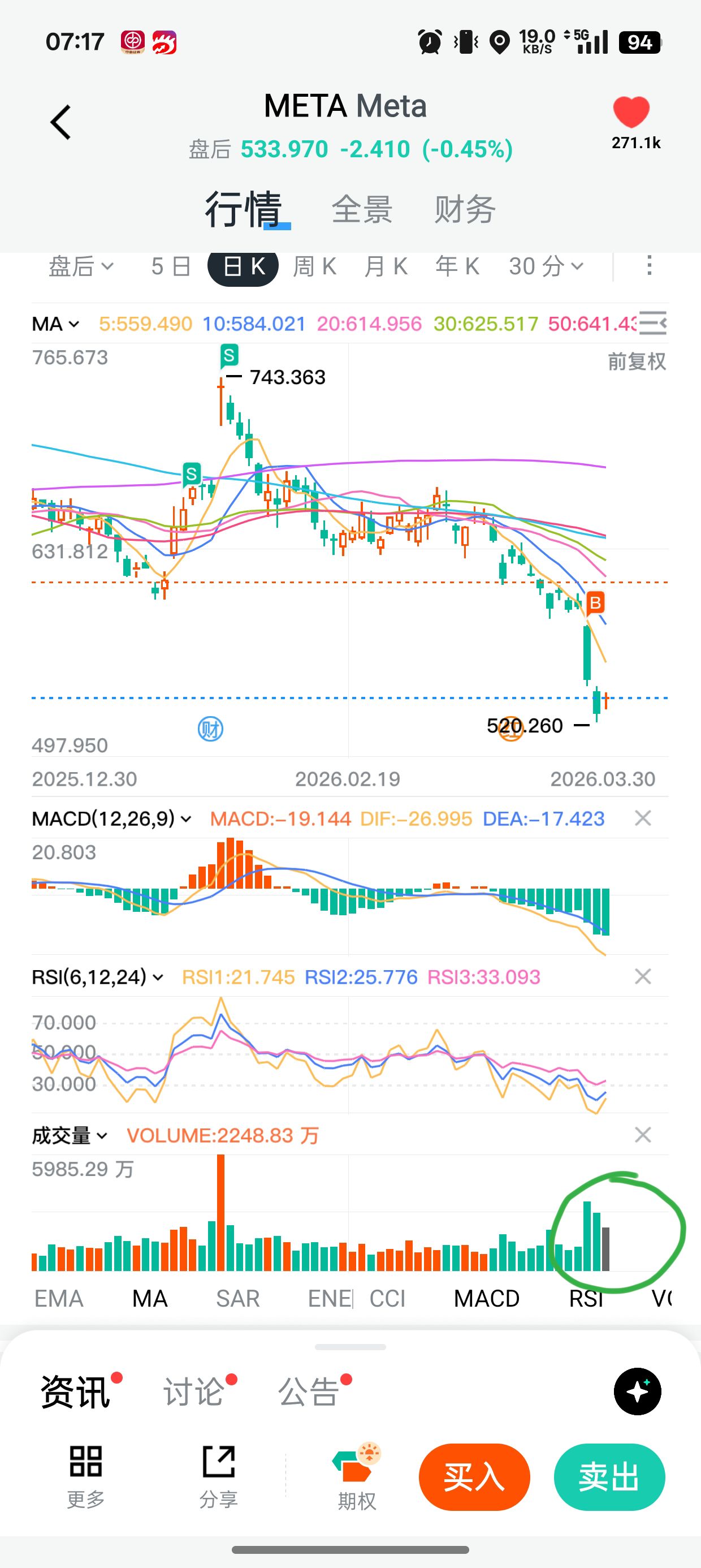Switch to the 讨论 tab
Viewport: 701px width, 1568px height.
click(x=193, y=1392)
